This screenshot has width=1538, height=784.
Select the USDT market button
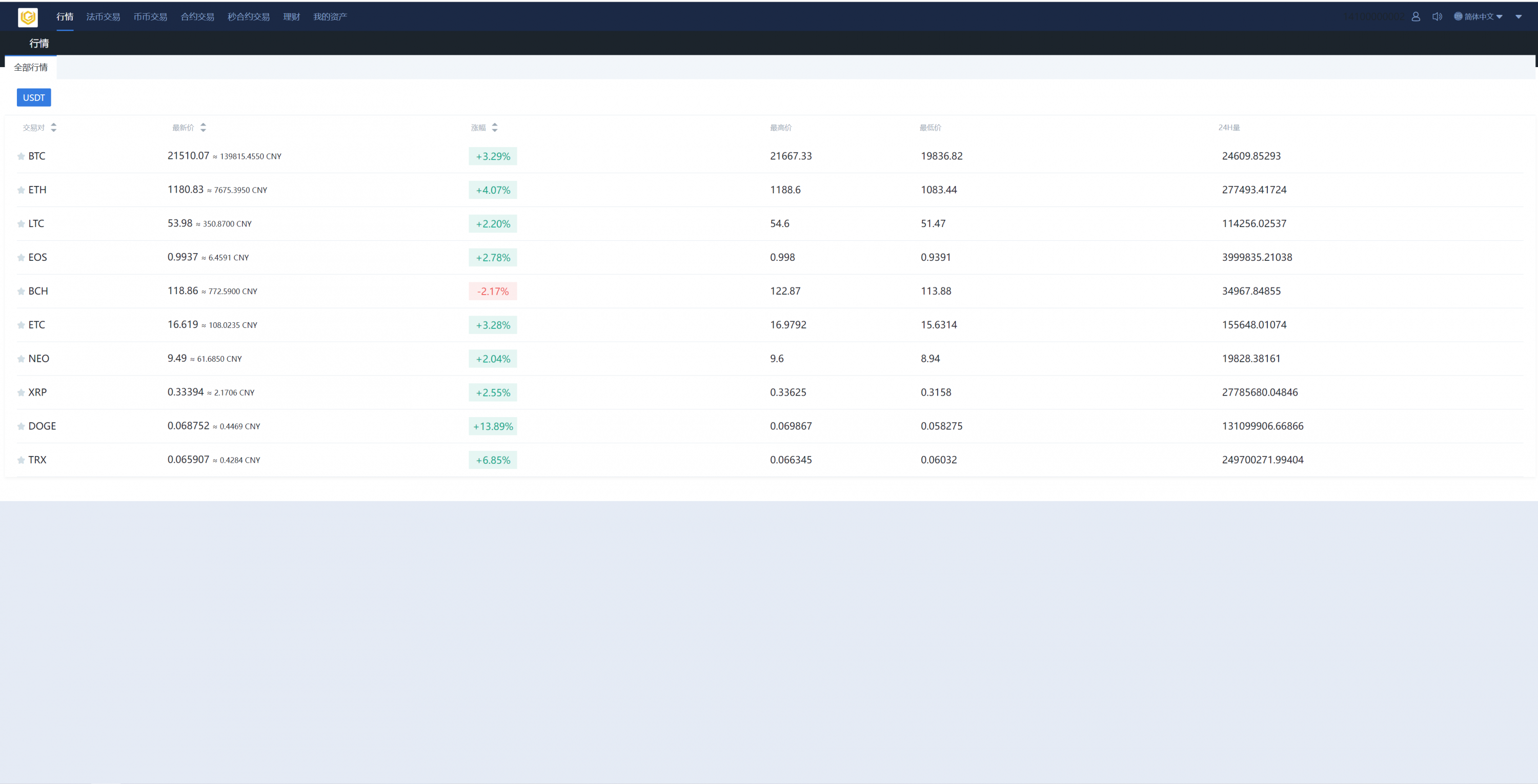tap(34, 98)
